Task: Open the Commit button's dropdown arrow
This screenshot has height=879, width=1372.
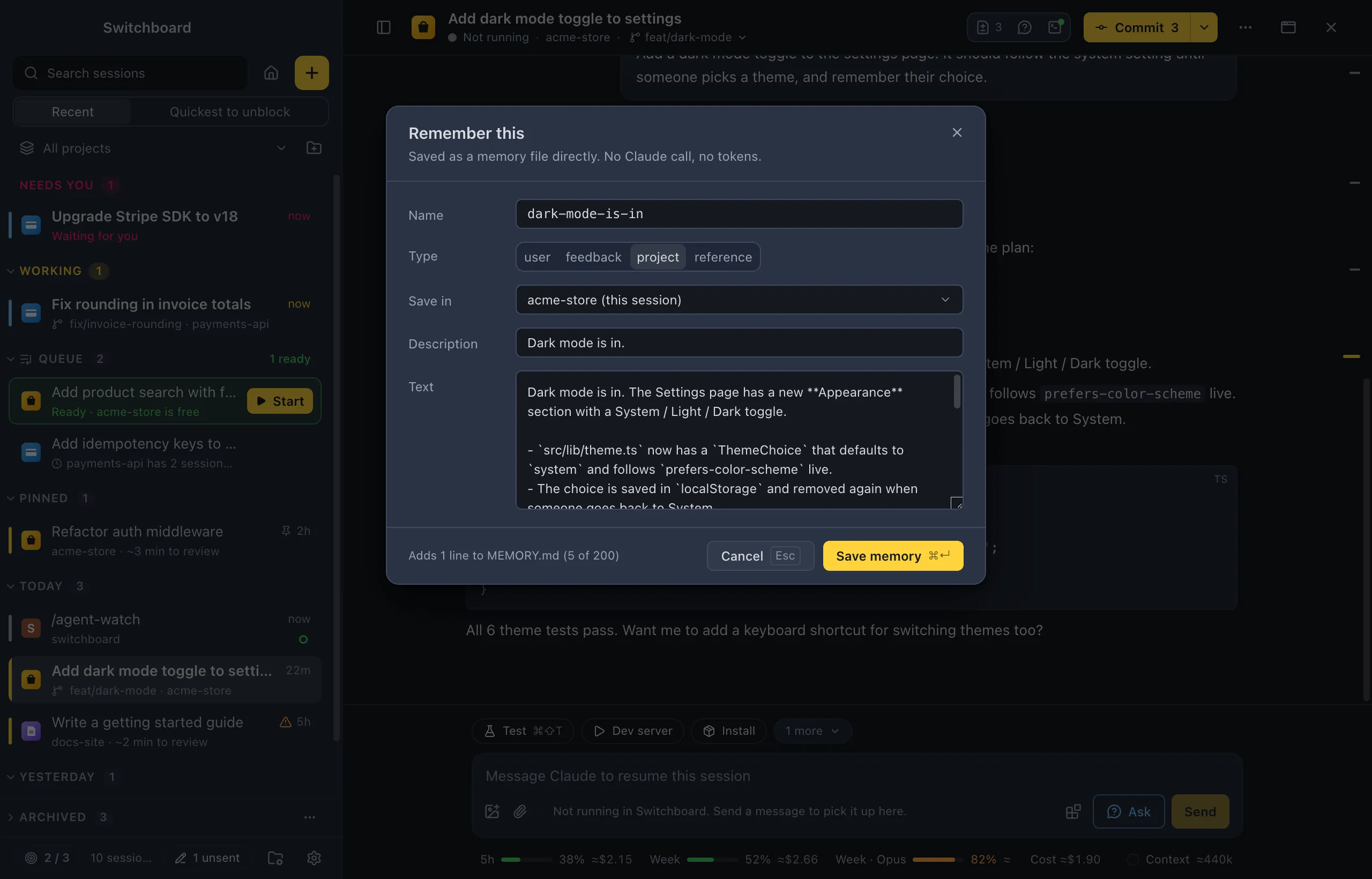Action: (x=1204, y=27)
